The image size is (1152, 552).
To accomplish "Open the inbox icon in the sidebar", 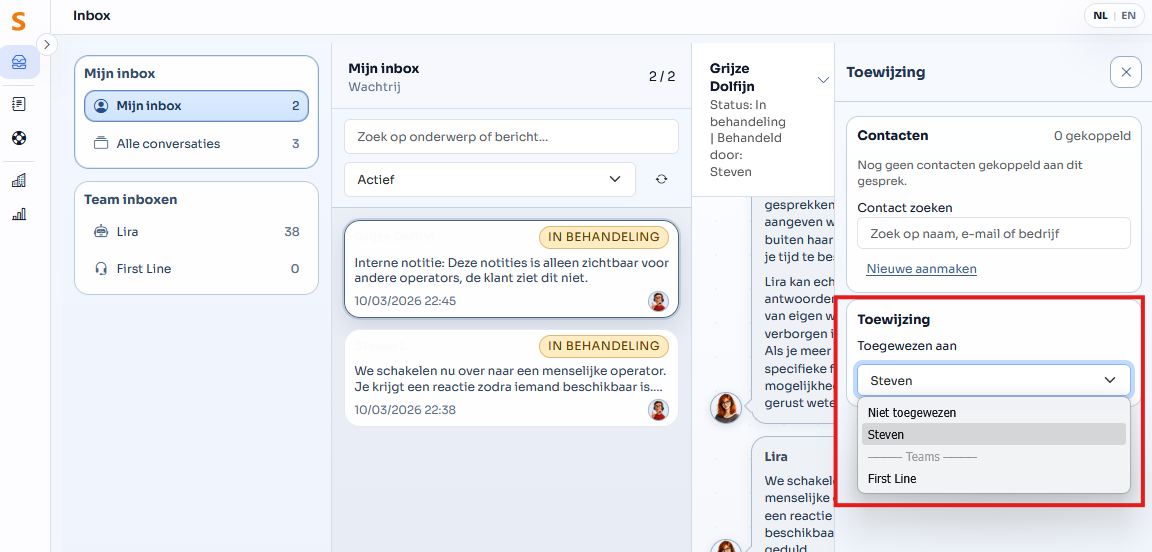I will pos(20,62).
